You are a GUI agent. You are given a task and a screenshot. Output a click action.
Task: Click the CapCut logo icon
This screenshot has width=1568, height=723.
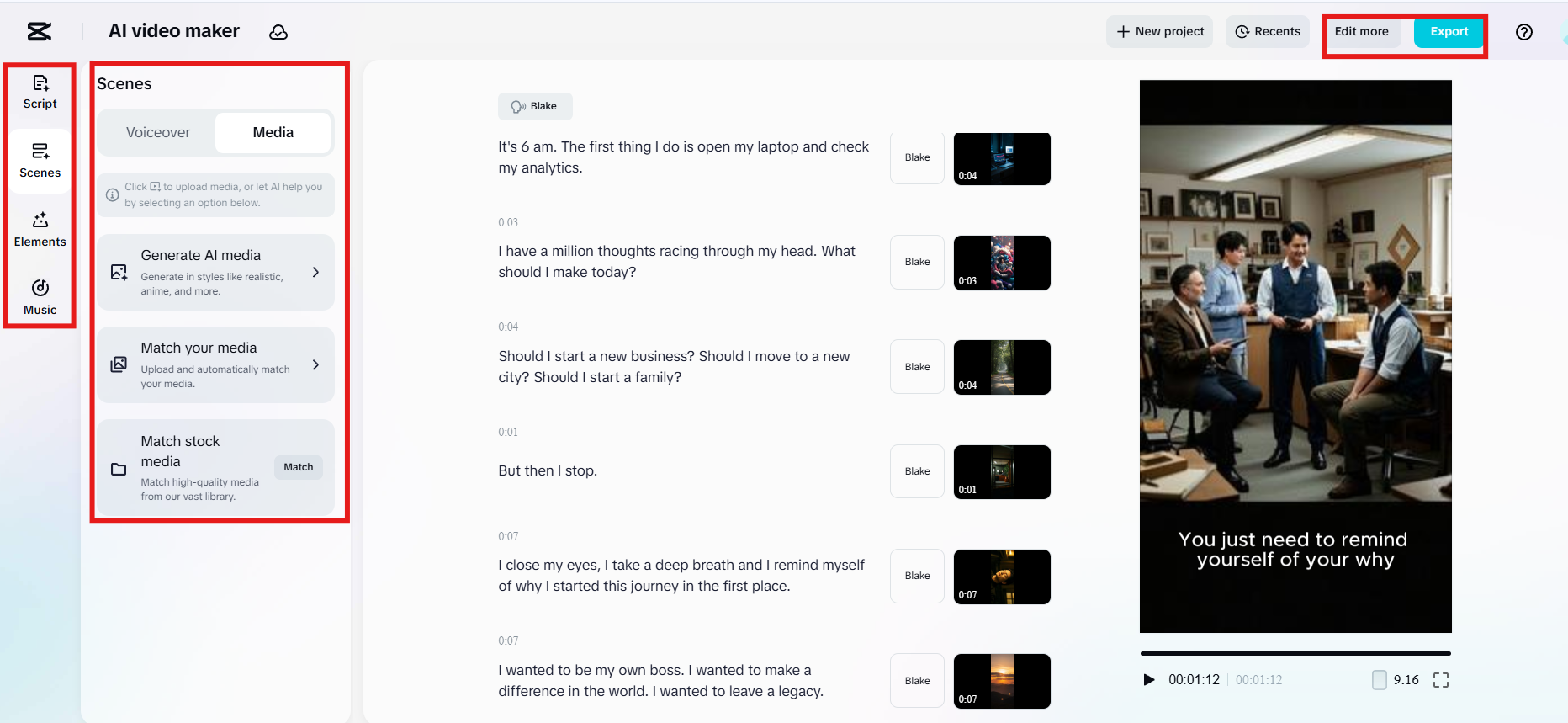[40, 32]
